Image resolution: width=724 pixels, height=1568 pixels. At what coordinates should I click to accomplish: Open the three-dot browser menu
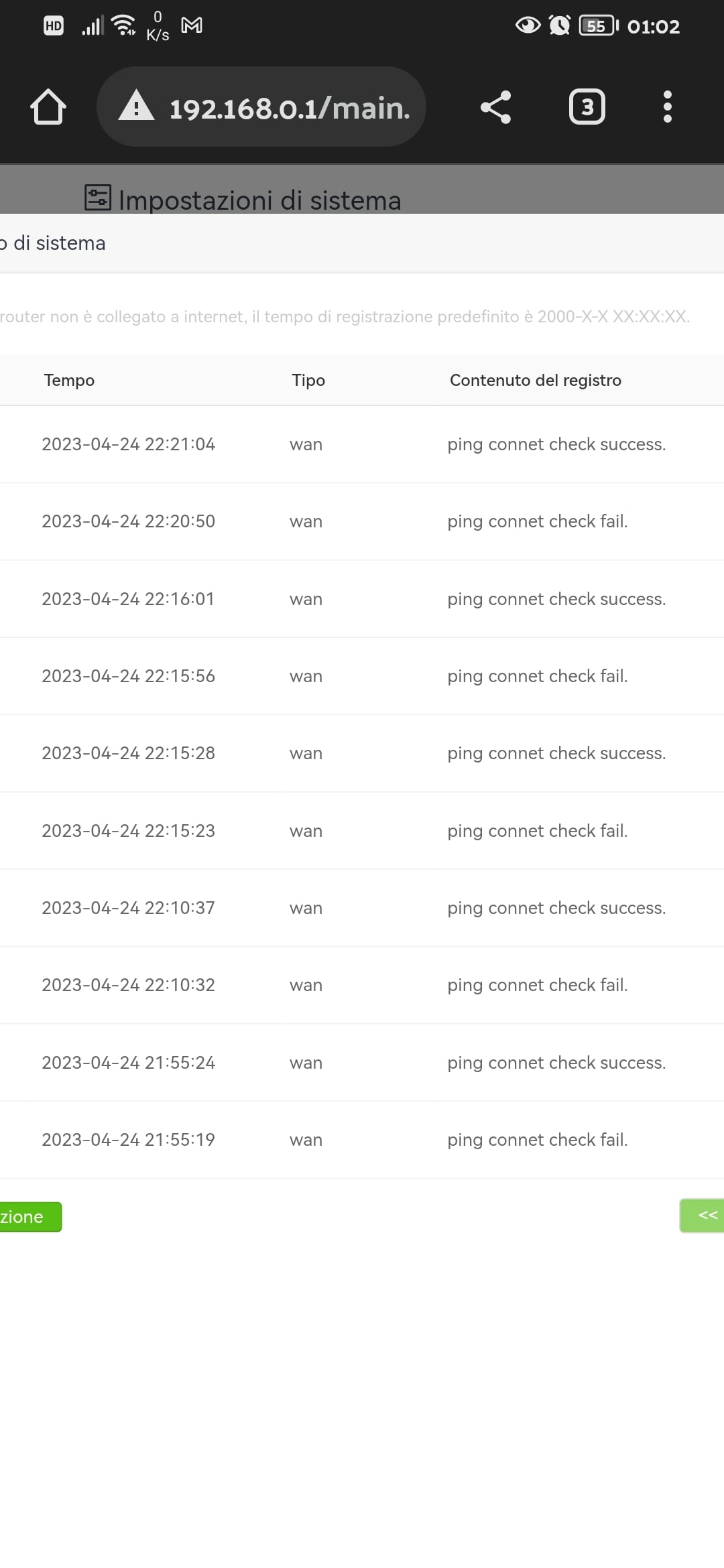tap(667, 107)
